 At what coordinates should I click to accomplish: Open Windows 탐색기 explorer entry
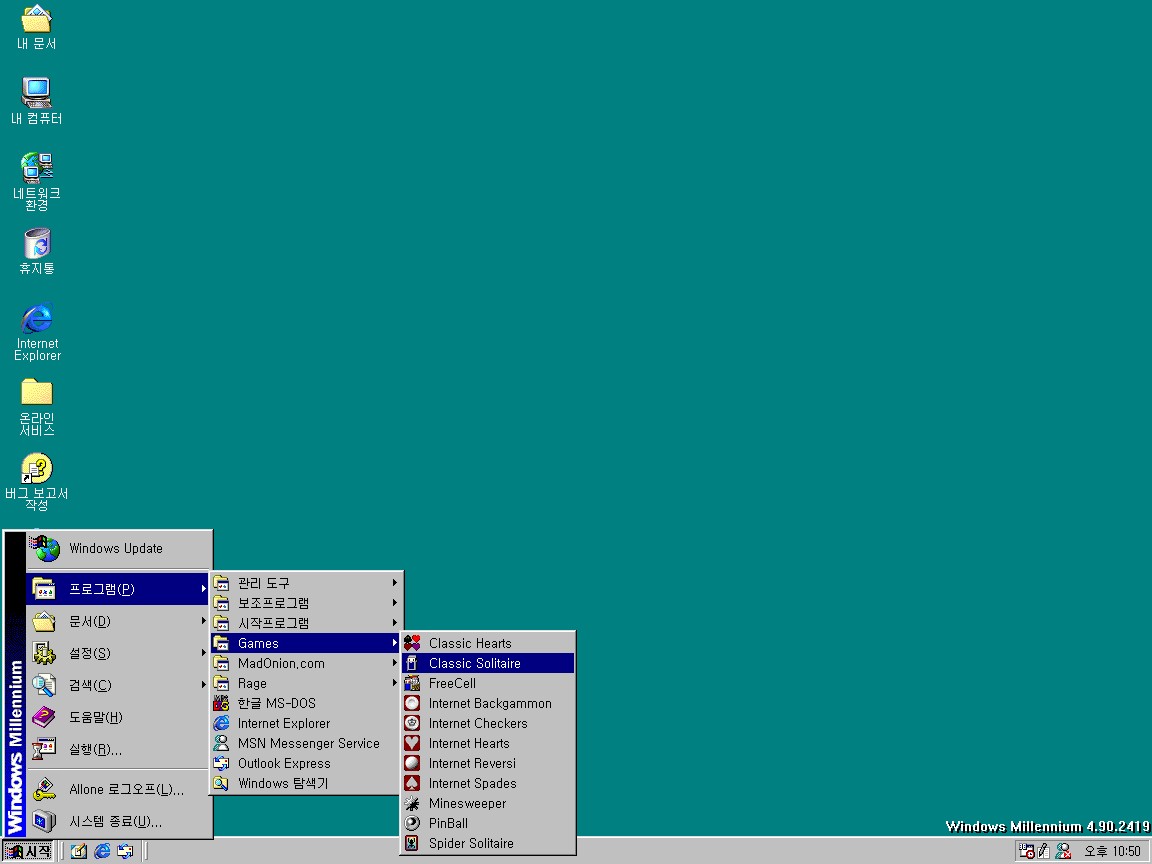(x=306, y=783)
